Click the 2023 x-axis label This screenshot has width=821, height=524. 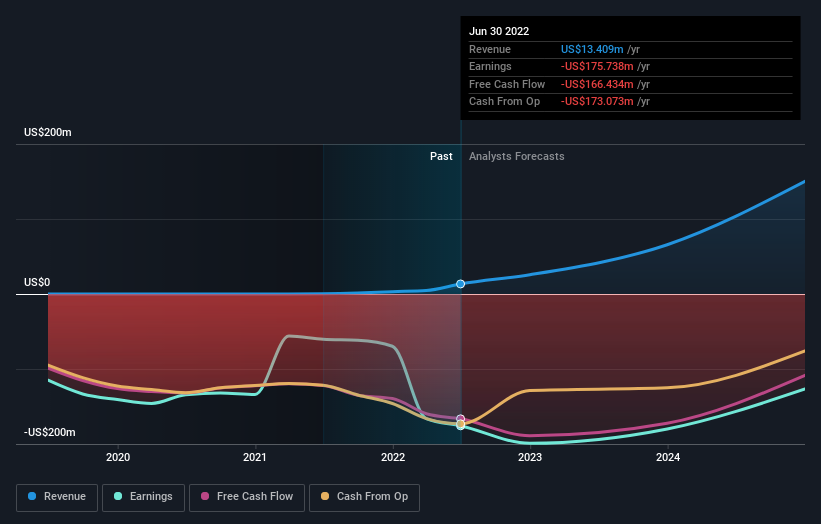530,458
